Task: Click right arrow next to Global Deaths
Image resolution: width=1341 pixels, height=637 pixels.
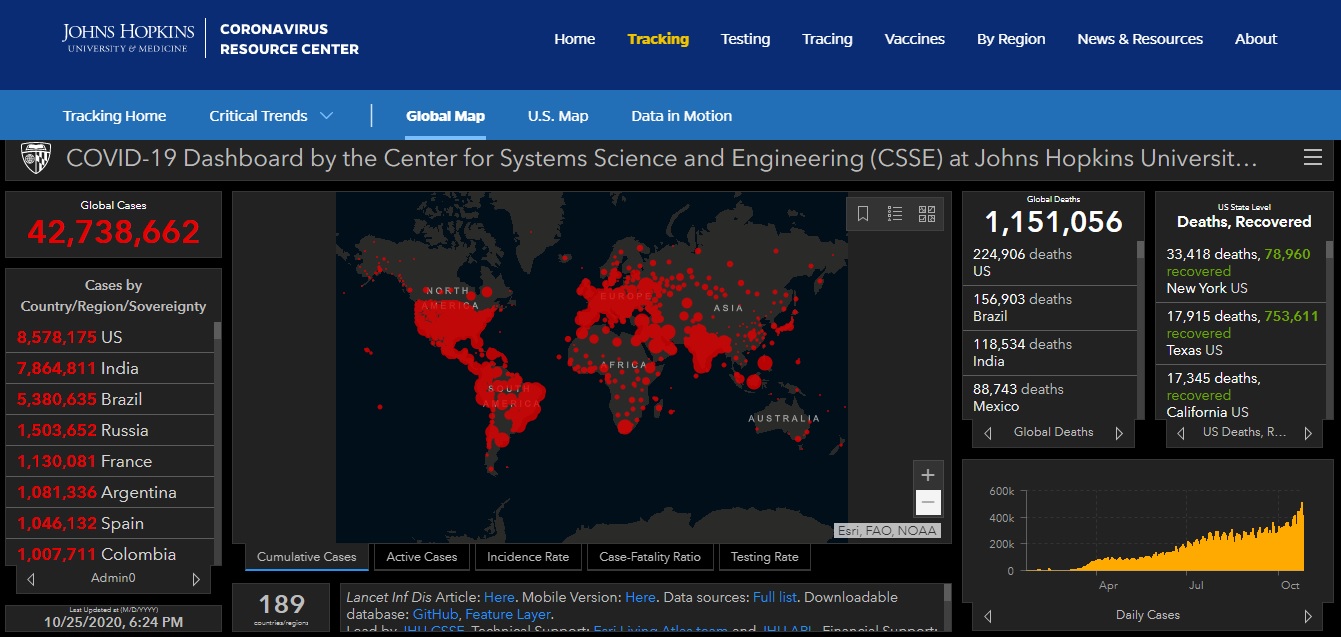Action: point(1119,433)
